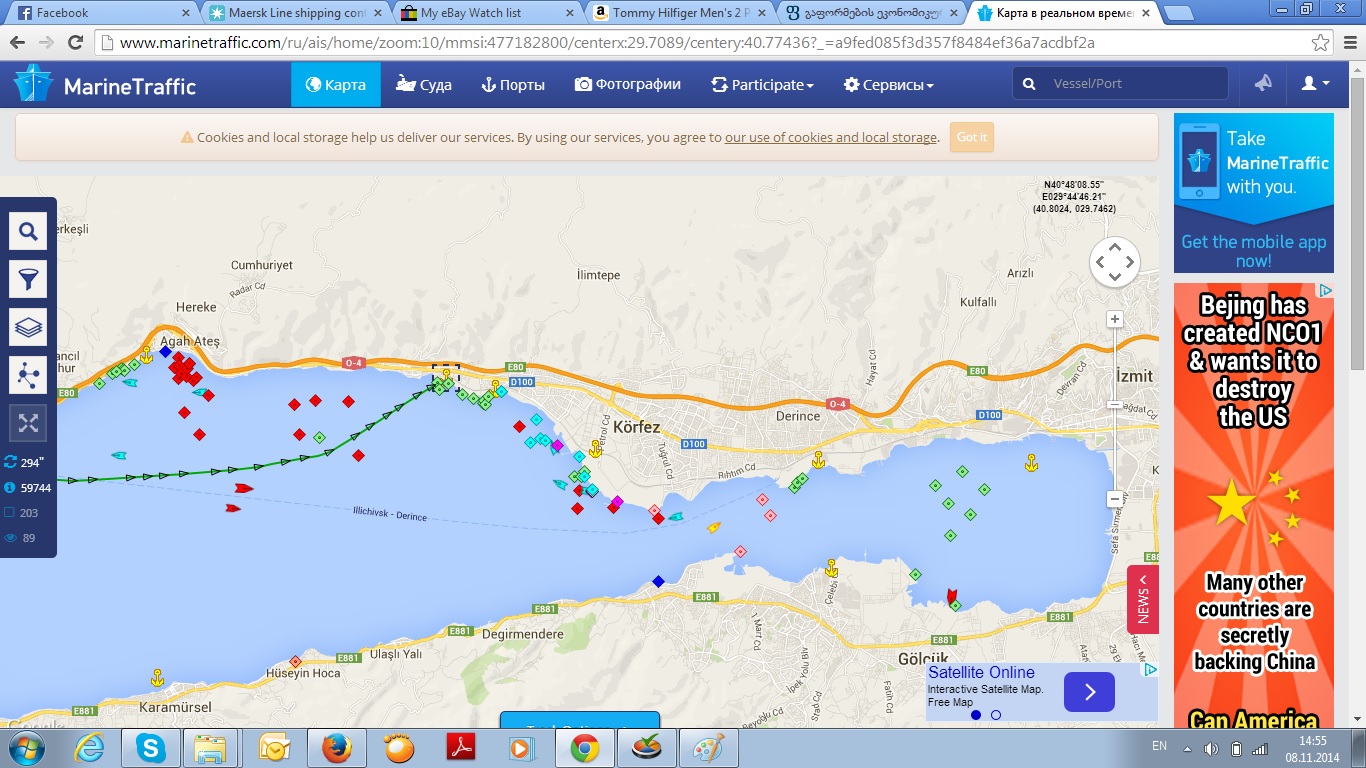Image resolution: width=1366 pixels, height=768 pixels.
Task: Open the map layers panel
Action: [28, 327]
